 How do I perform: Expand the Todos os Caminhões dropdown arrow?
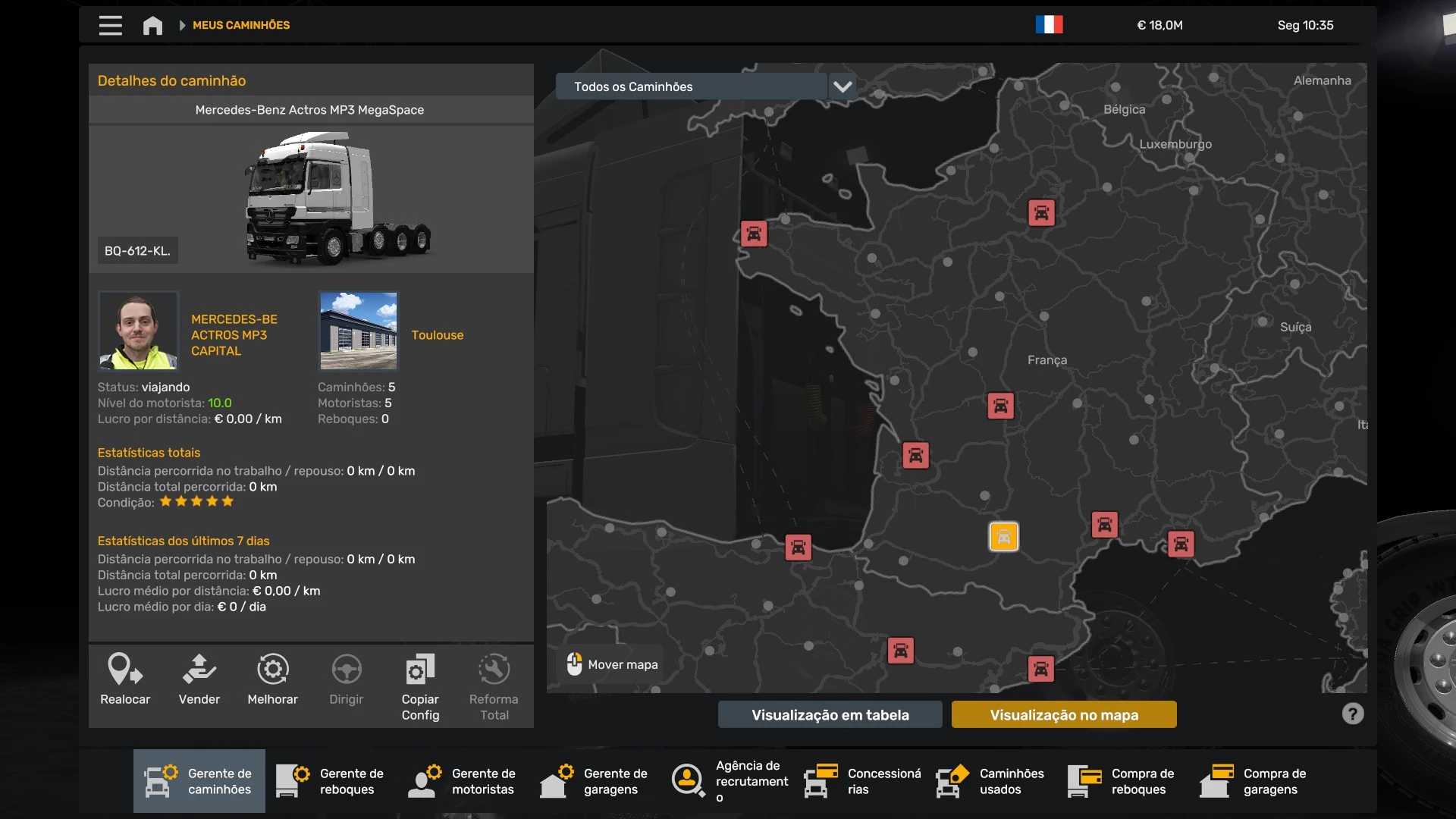[x=843, y=86]
